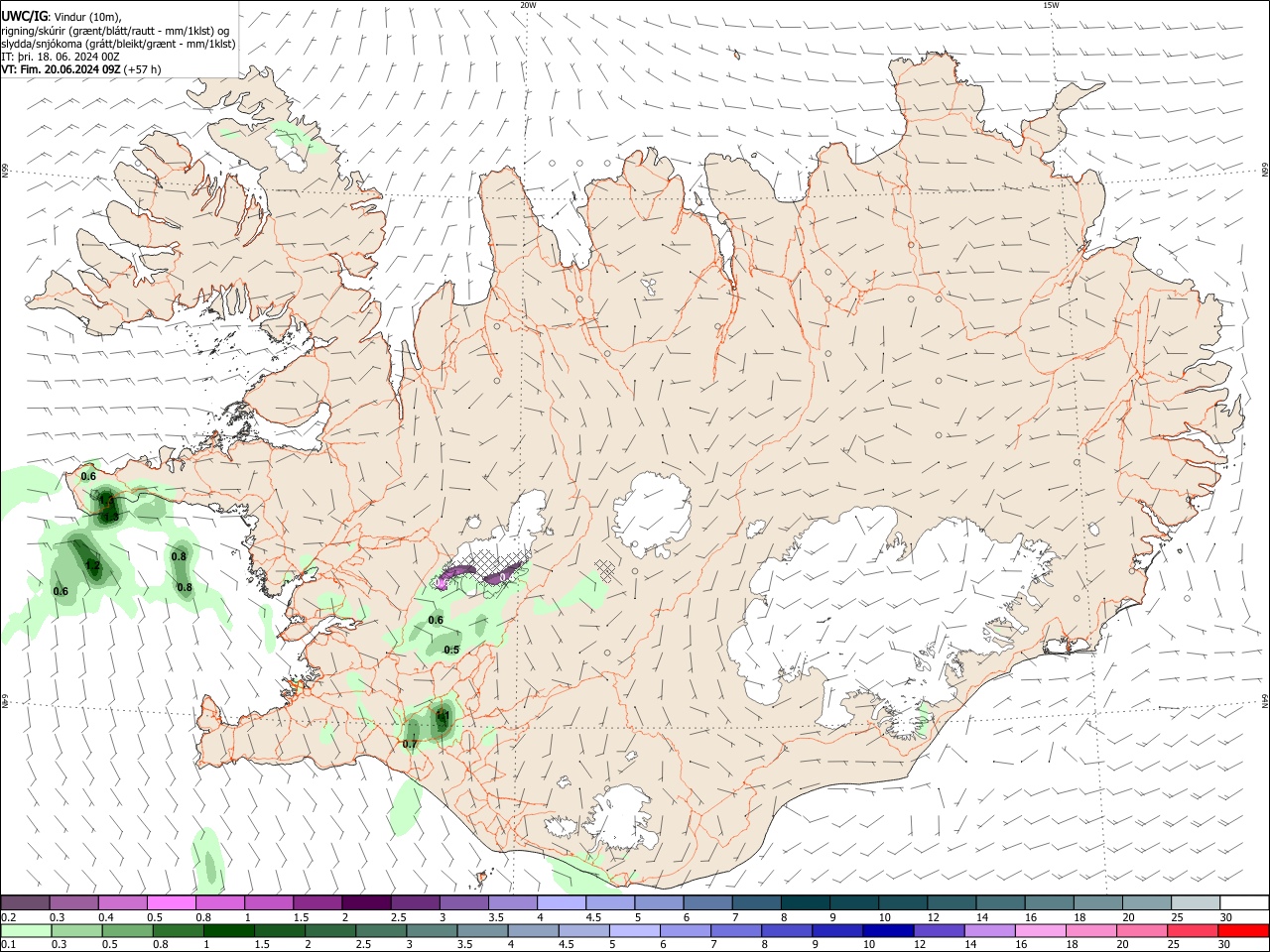Click the pale green 0.1 mm rain swatch
The image size is (1270, 952).
[x=26, y=931]
